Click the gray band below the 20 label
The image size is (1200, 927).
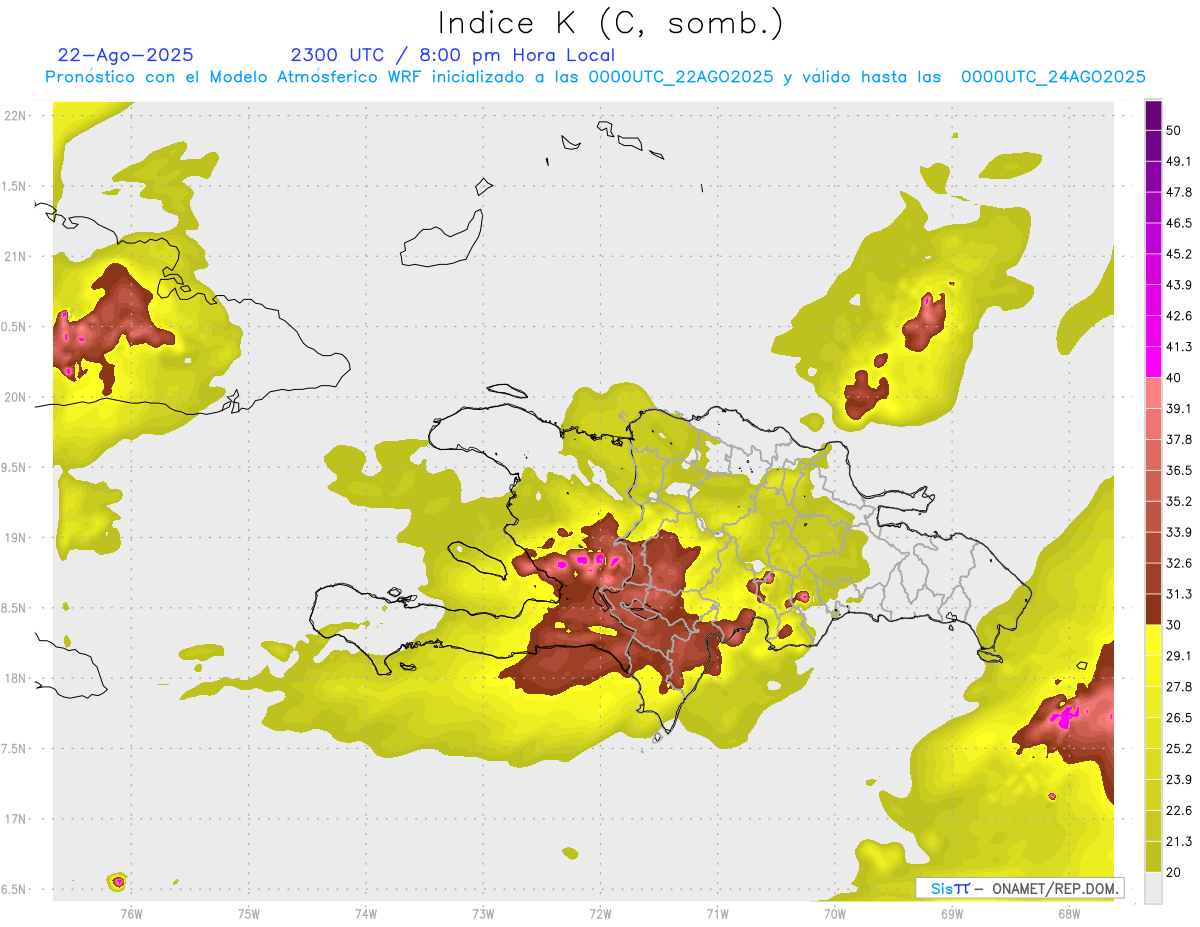point(1153,887)
